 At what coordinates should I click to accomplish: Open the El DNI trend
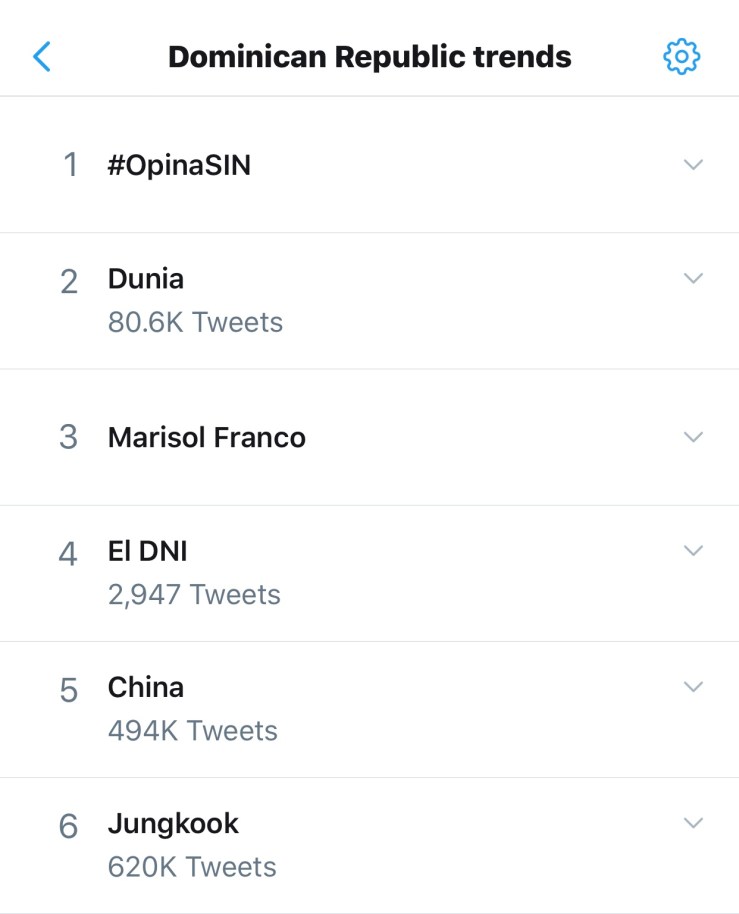point(147,551)
